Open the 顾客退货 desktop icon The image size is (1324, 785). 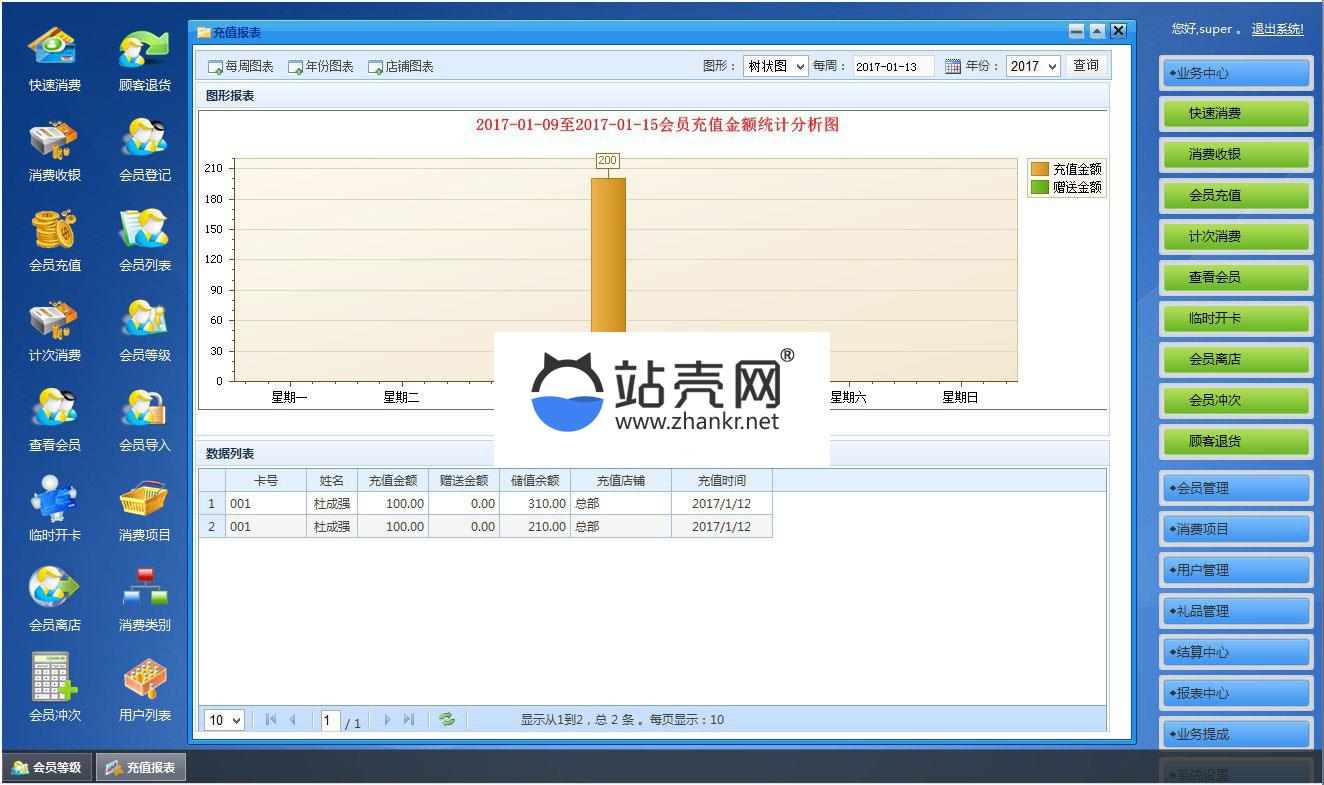144,52
